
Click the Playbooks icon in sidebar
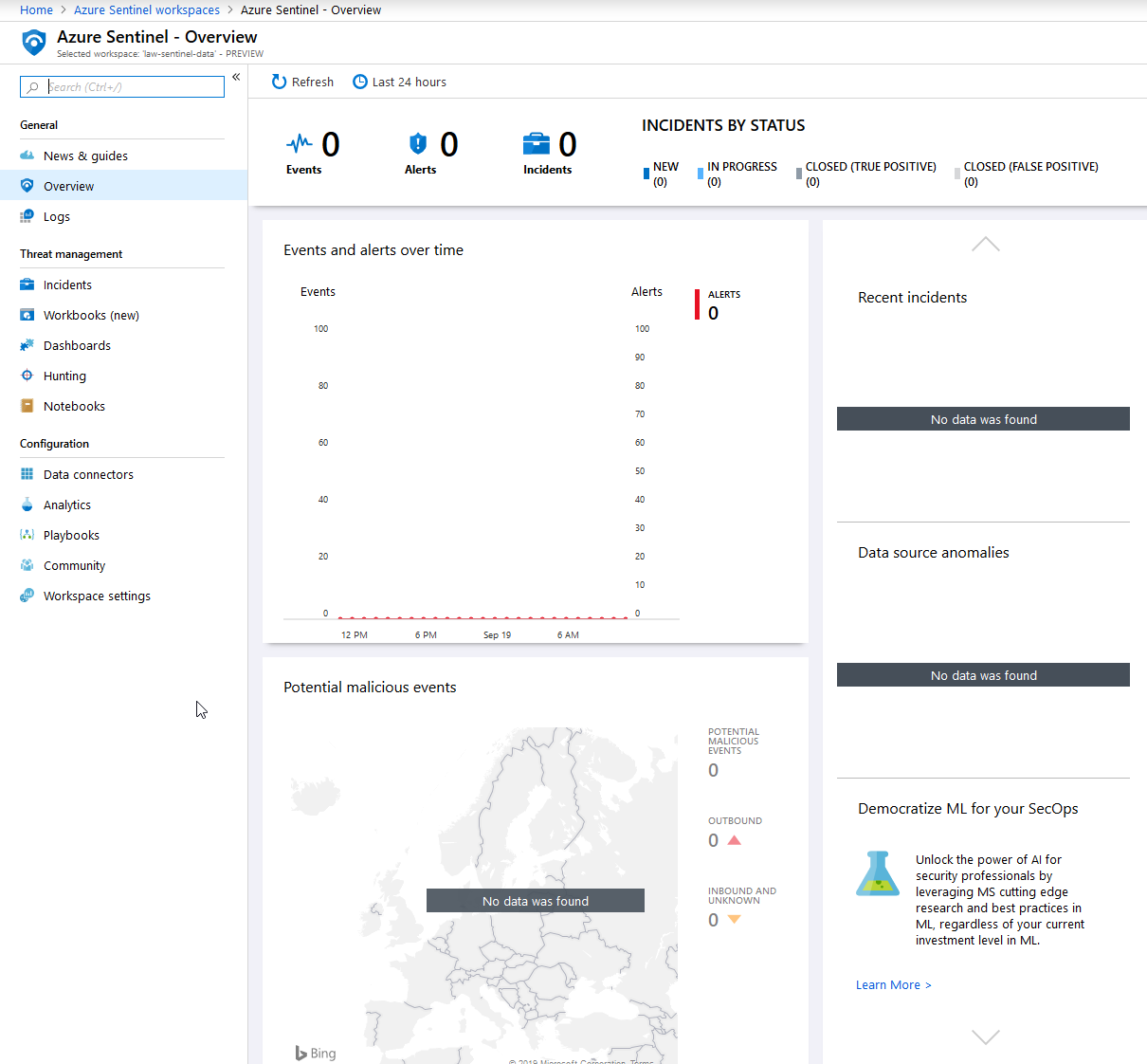click(27, 535)
